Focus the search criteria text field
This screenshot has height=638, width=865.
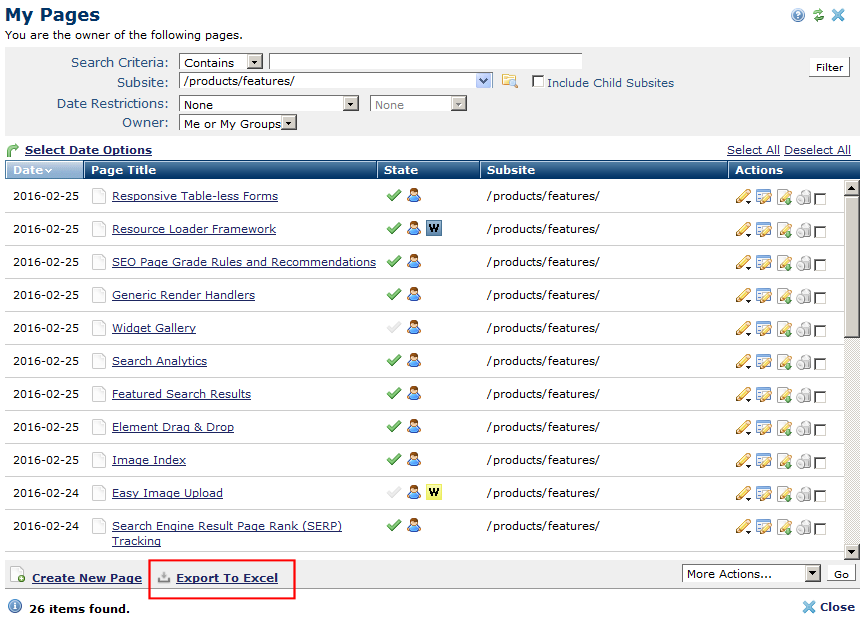pyautogui.click(x=425, y=62)
